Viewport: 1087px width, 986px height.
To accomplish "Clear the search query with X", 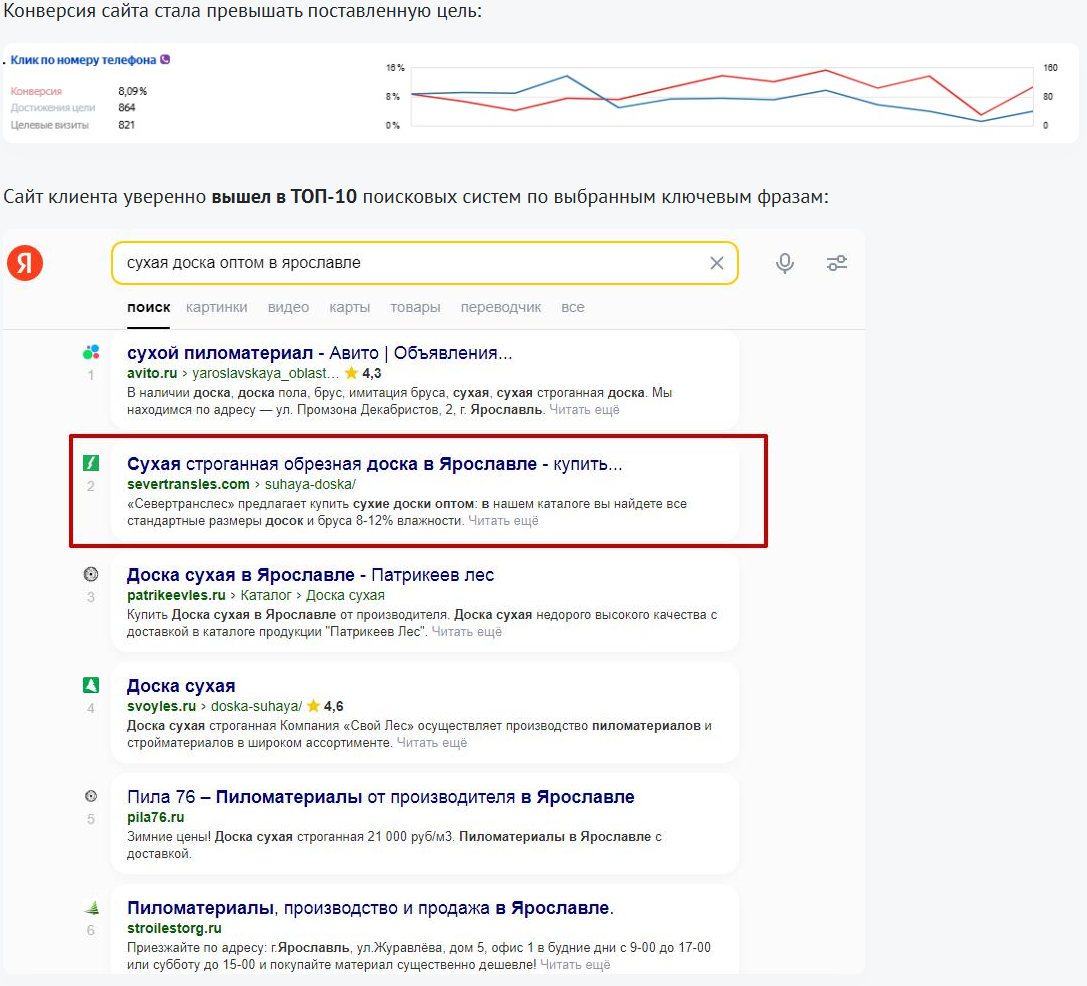I will pos(717,263).
